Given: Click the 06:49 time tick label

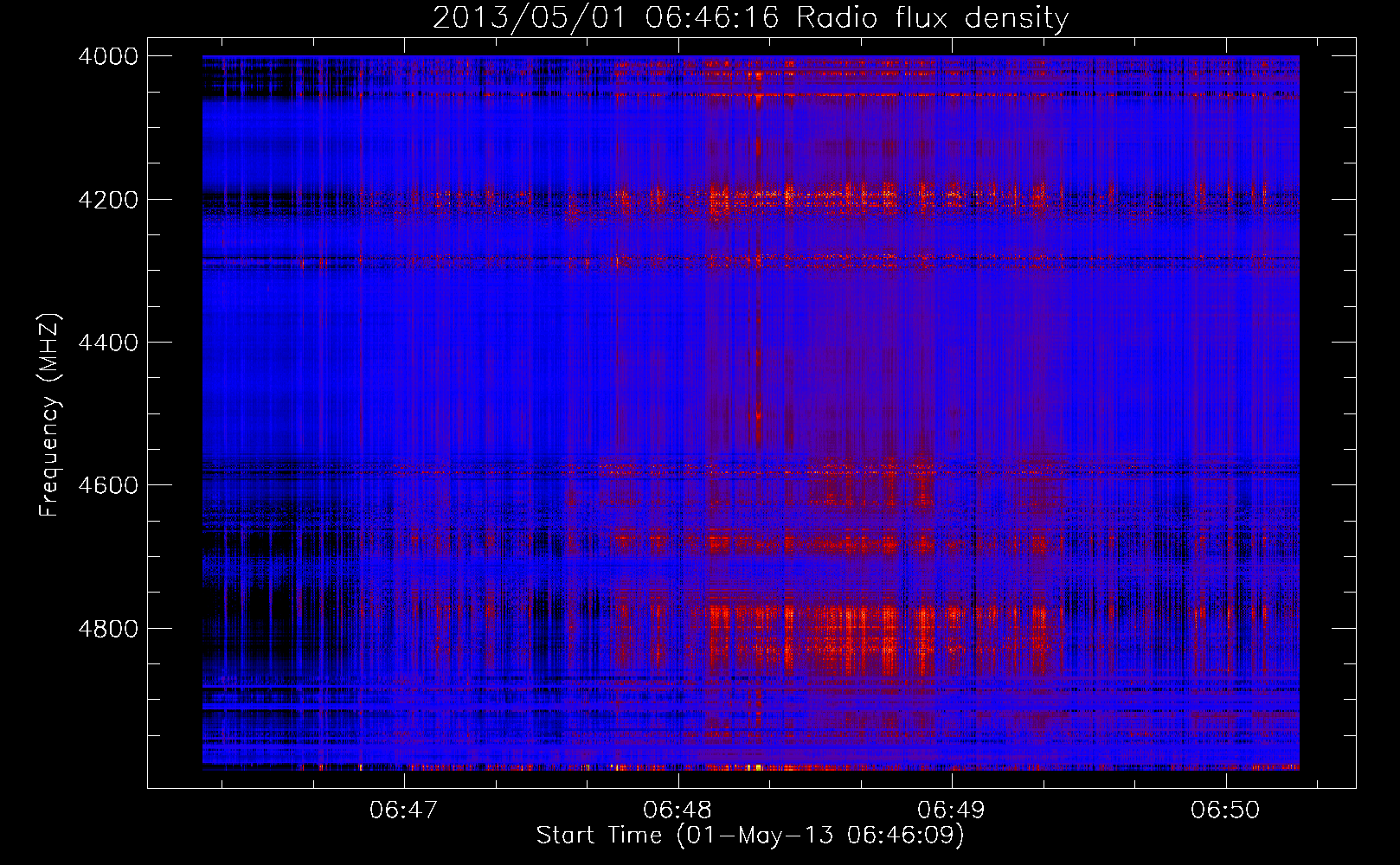Looking at the screenshot, I should pyautogui.click(x=952, y=811).
